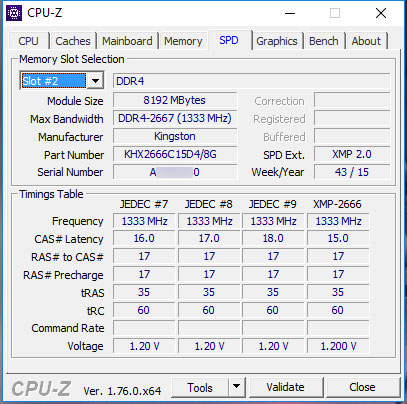Click the Memory Slot Selection group label

coord(72,59)
